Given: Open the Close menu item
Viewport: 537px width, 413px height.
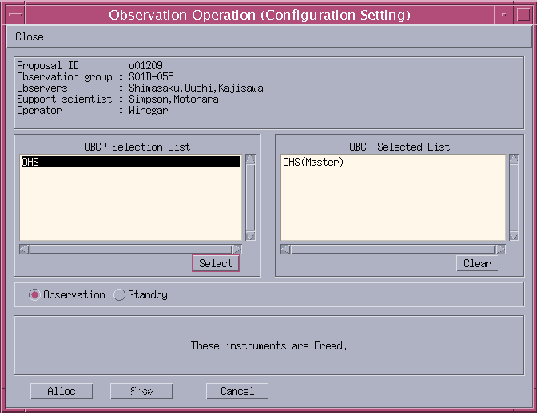Looking at the screenshot, I should tap(29, 36).
